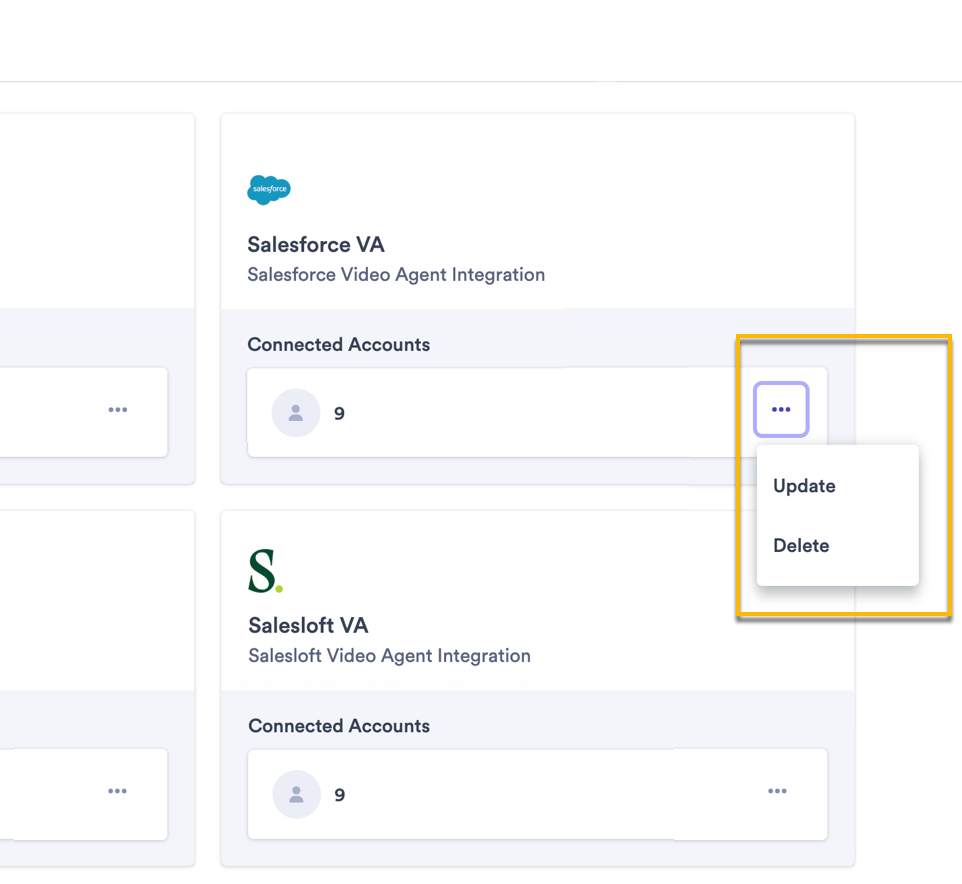Open the Salesloft VA account's three-dot menu
The width and height of the screenshot is (962, 884).
[x=777, y=791]
